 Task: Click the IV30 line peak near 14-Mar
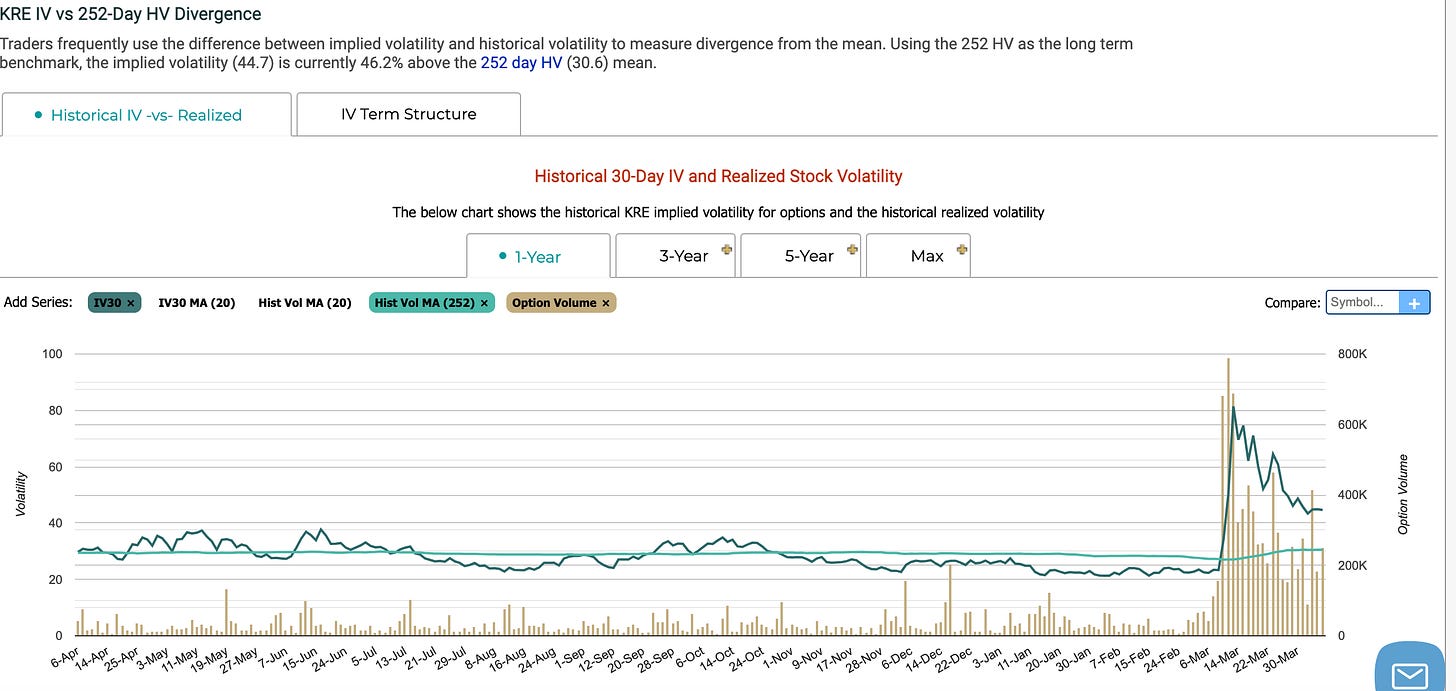1234,409
